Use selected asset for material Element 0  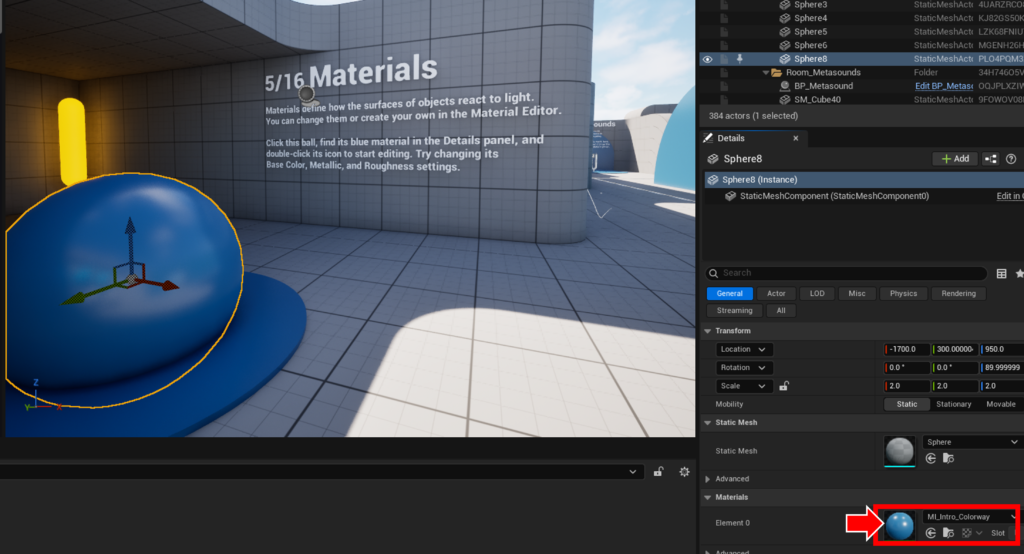pos(930,533)
